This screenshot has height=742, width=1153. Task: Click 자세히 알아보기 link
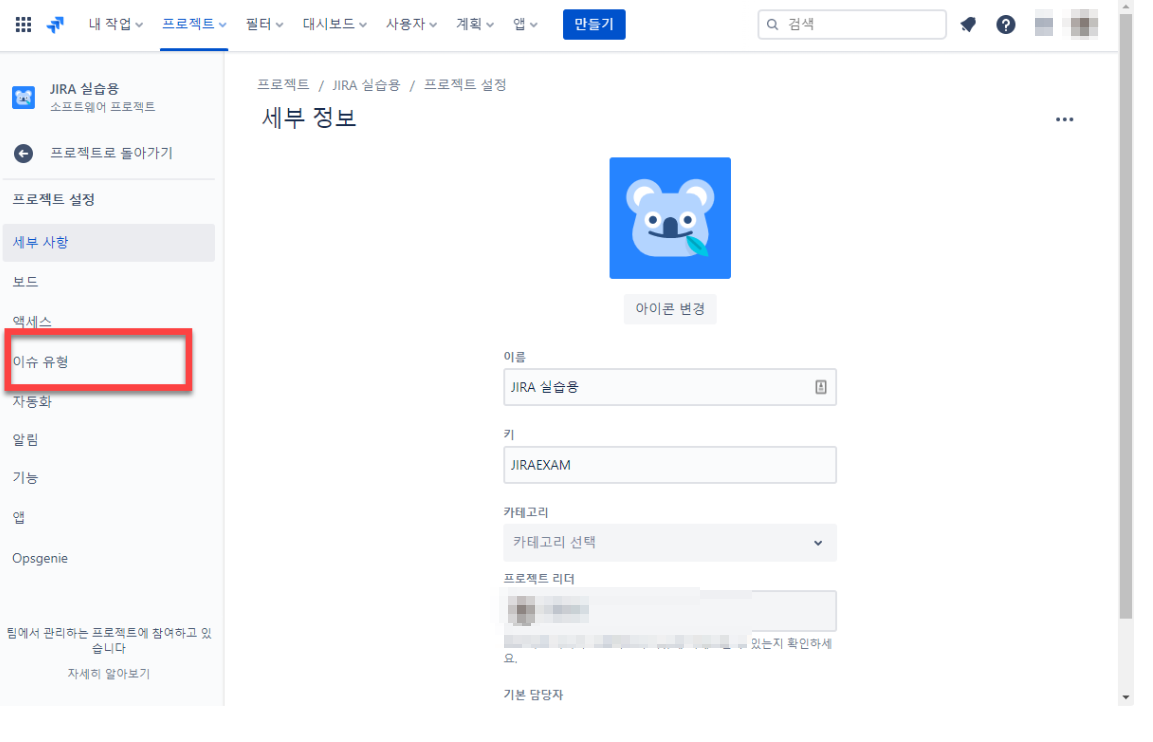point(109,674)
